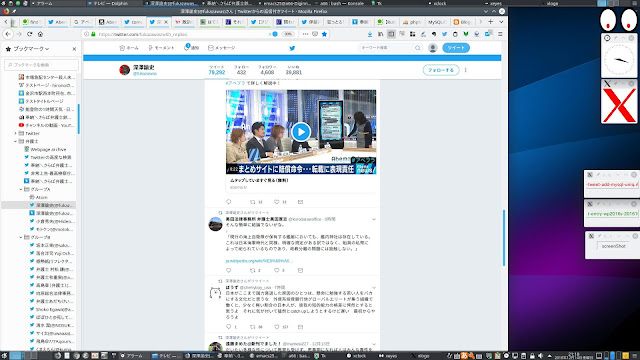Toggle the bookmark star in URL bar

pyautogui.click(x=324, y=34)
